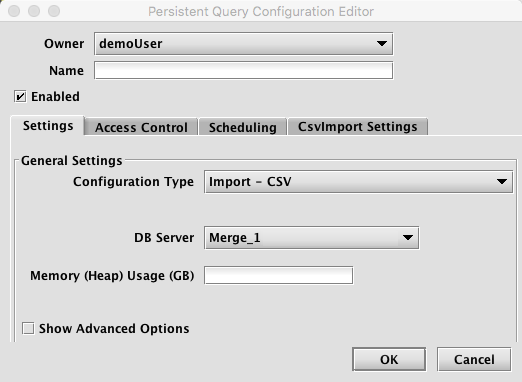The image size is (522, 382).
Task: Open the Scheduling tab
Action: tap(243, 127)
